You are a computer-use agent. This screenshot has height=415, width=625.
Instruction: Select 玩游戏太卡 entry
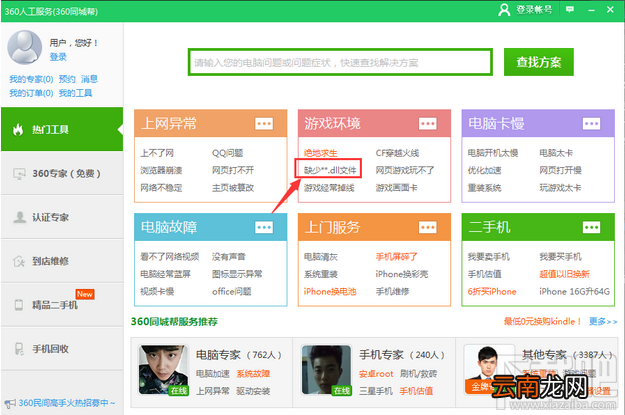click(x=560, y=188)
